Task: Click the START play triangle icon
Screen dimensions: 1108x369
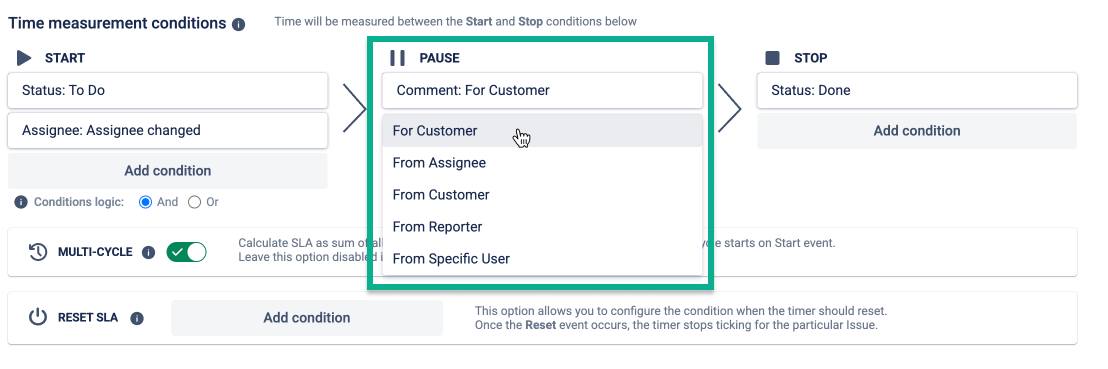Action: (x=25, y=58)
